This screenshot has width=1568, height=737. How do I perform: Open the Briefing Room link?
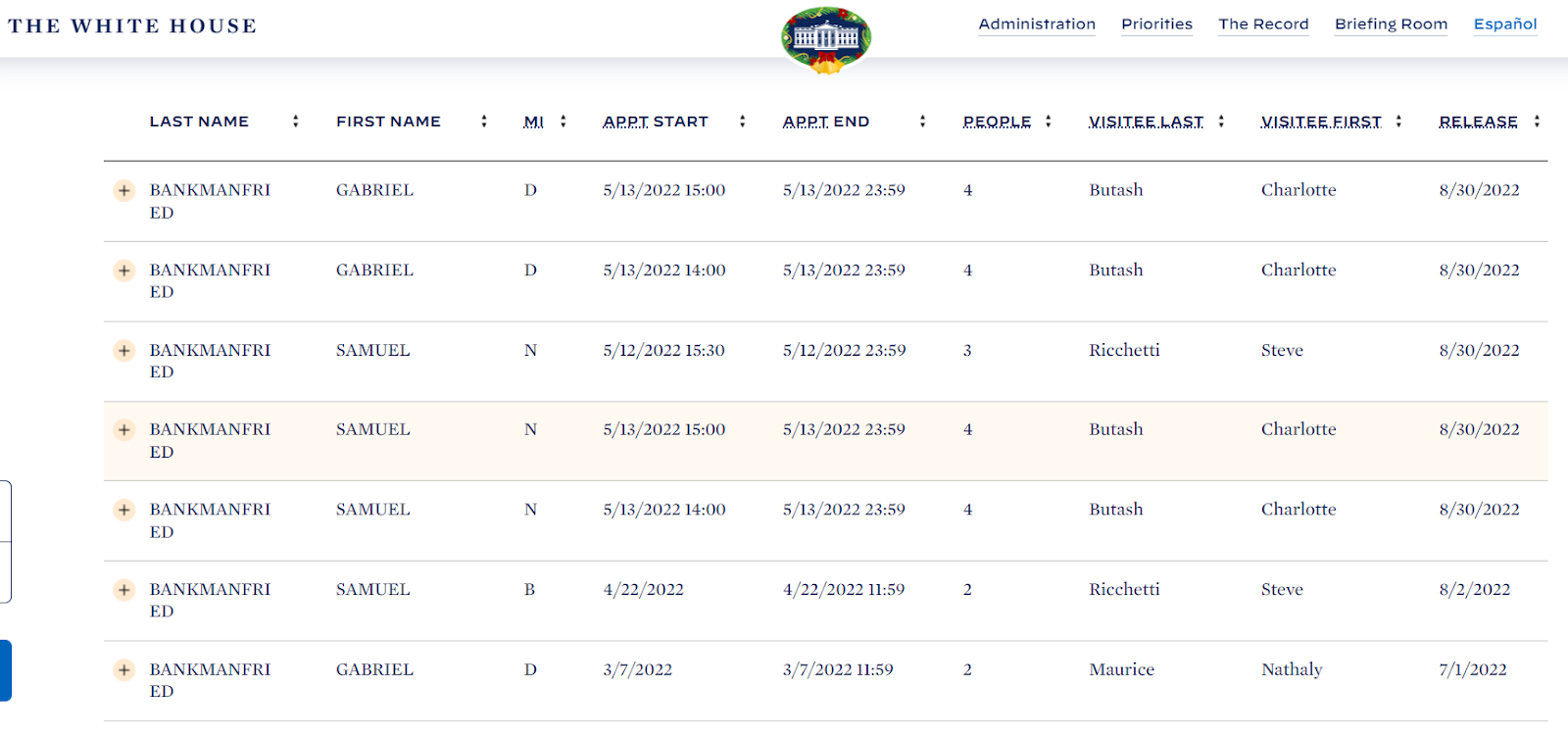click(1391, 25)
